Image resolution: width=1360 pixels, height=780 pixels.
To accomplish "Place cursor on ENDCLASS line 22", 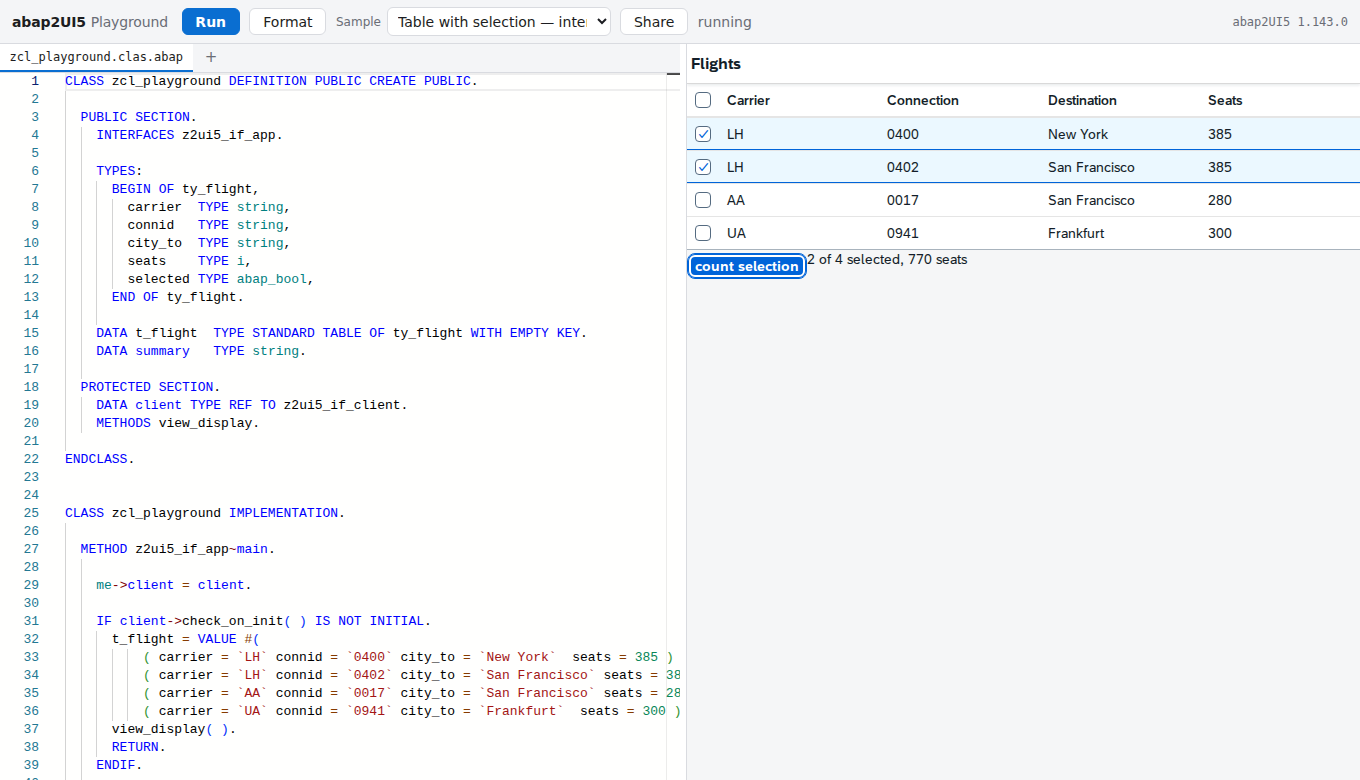I will pos(99,459).
